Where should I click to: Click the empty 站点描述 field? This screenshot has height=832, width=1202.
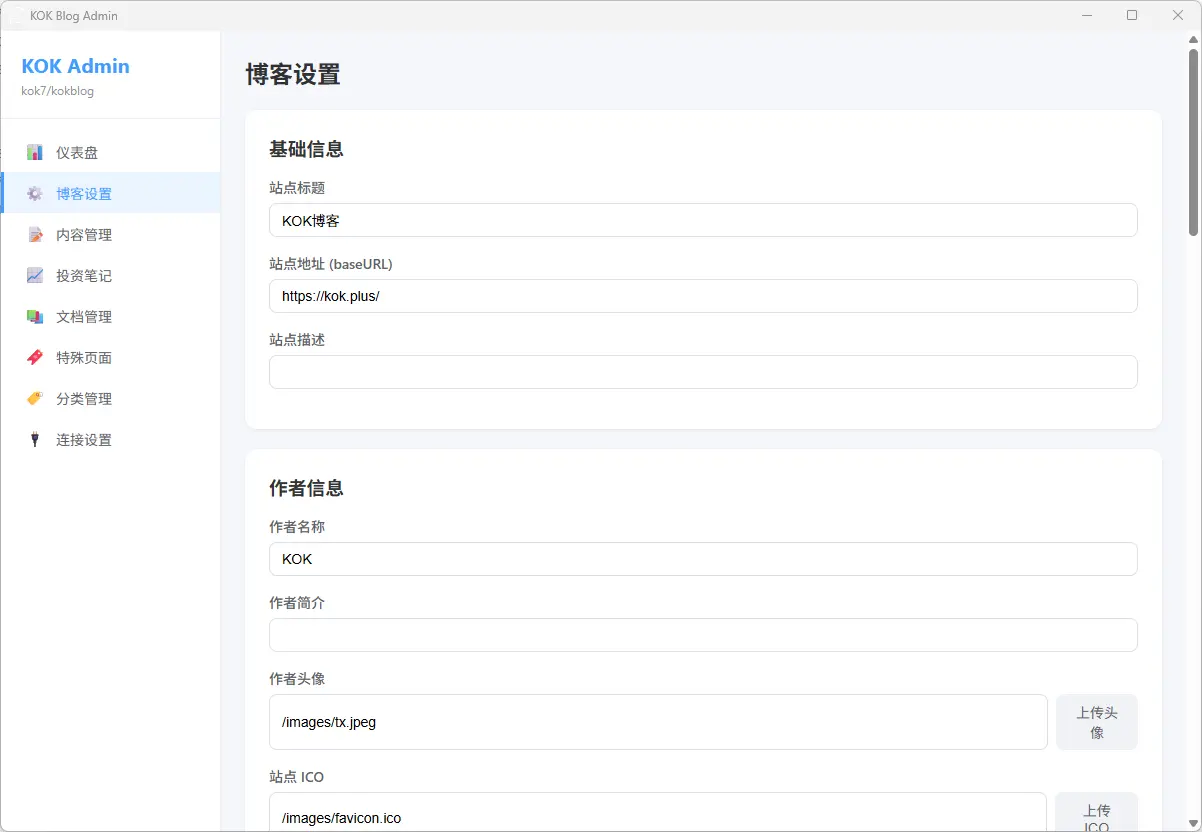pos(702,372)
